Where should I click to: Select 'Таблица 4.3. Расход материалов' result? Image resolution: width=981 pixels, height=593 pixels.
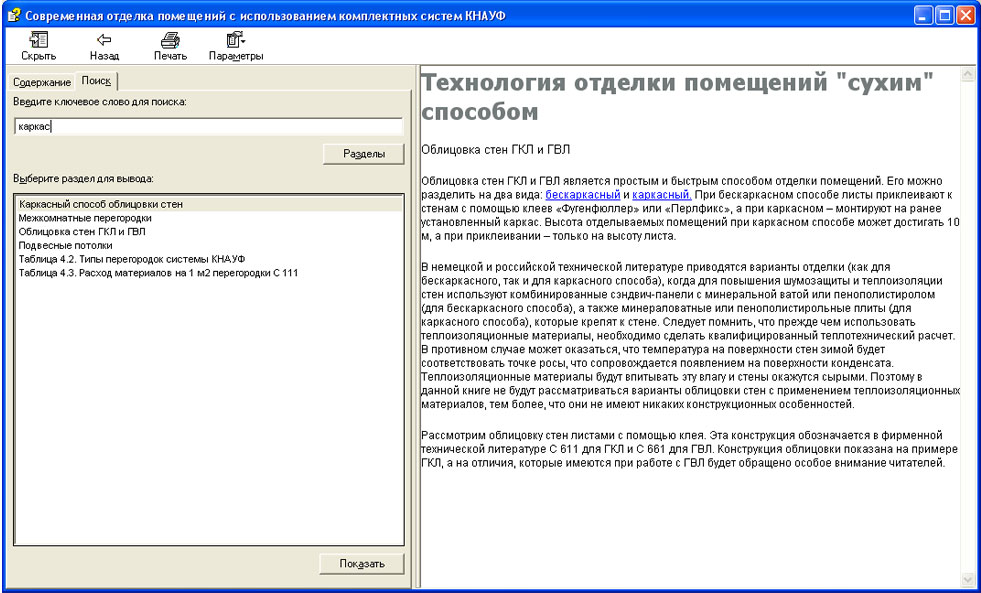click(210, 273)
